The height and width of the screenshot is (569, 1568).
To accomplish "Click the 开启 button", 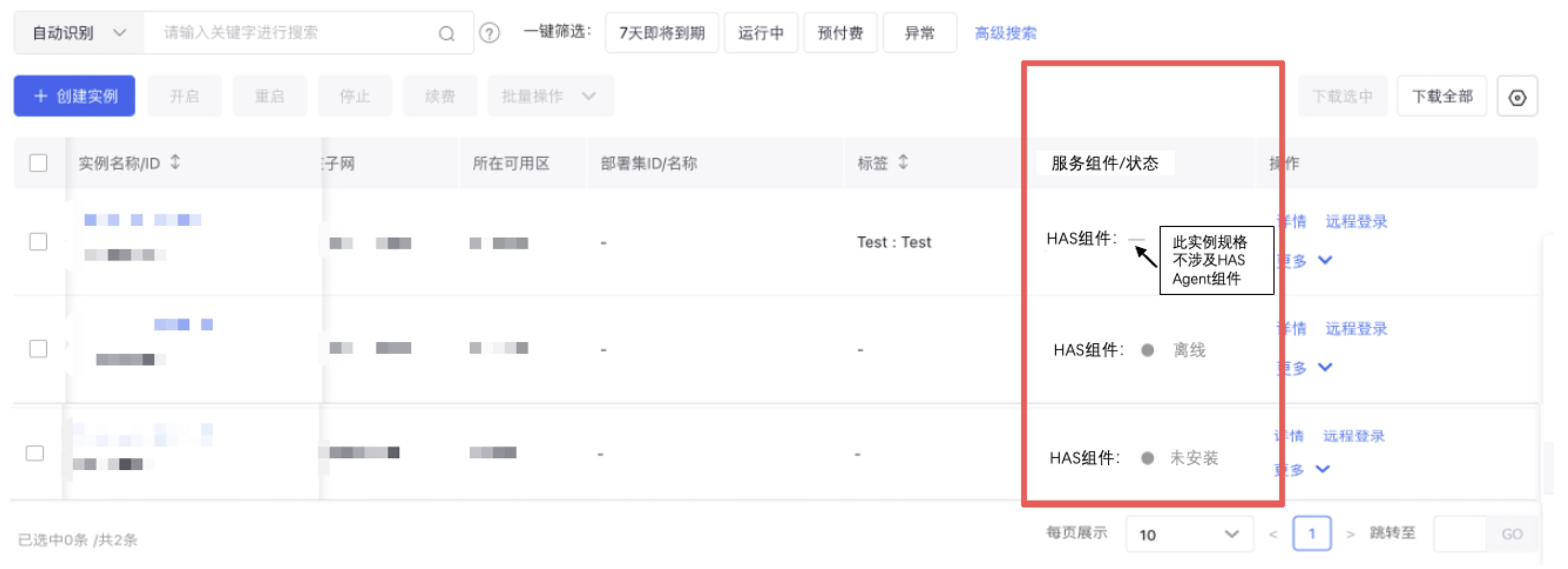I will click(185, 96).
